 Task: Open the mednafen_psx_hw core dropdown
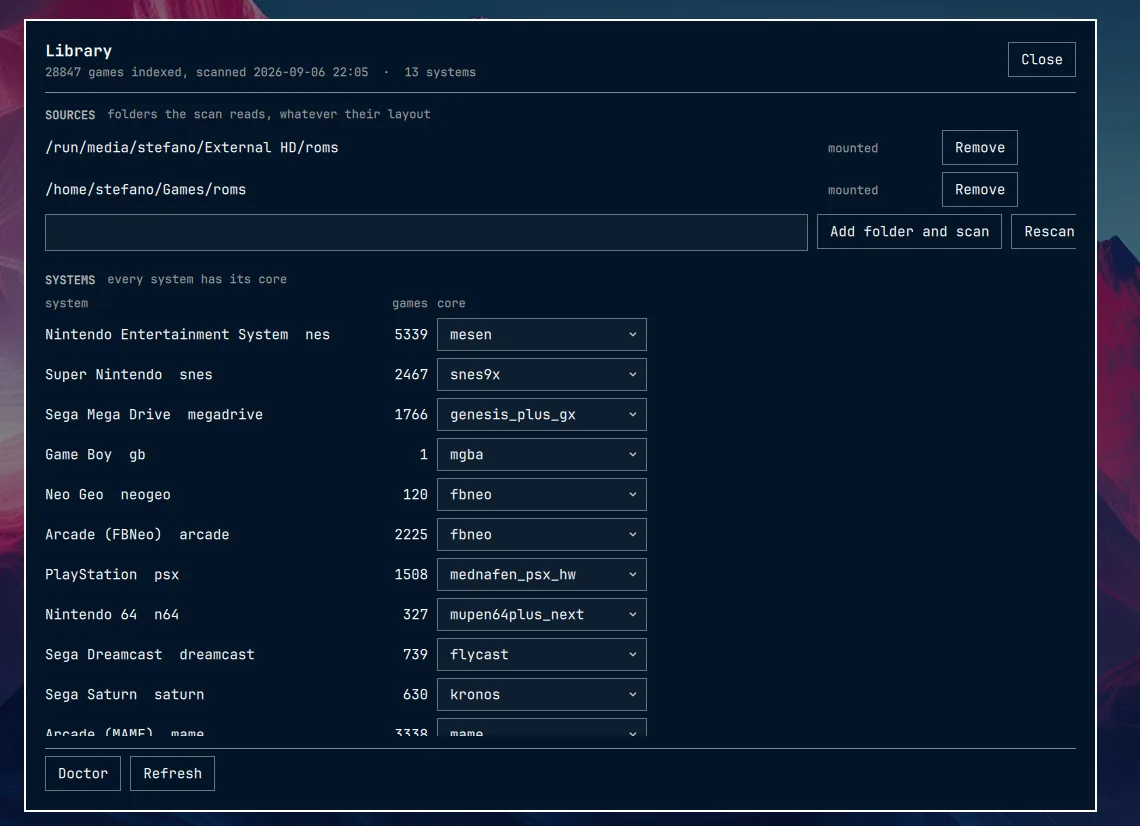pos(542,574)
